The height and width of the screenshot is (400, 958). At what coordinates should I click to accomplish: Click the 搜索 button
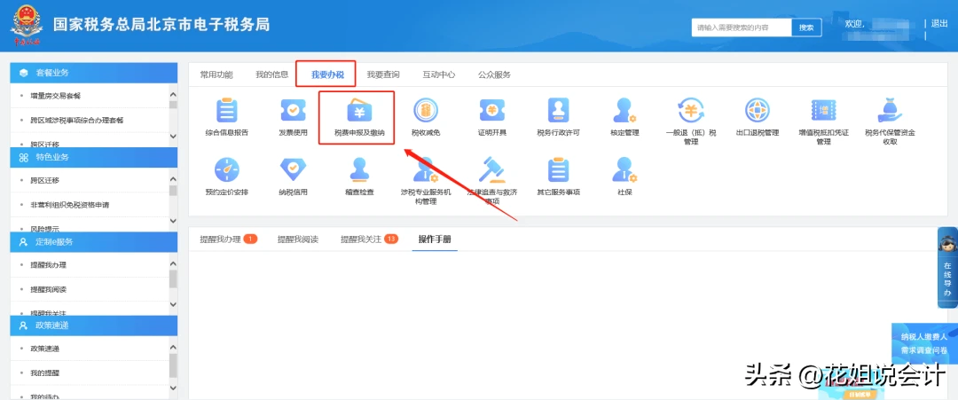(806, 27)
